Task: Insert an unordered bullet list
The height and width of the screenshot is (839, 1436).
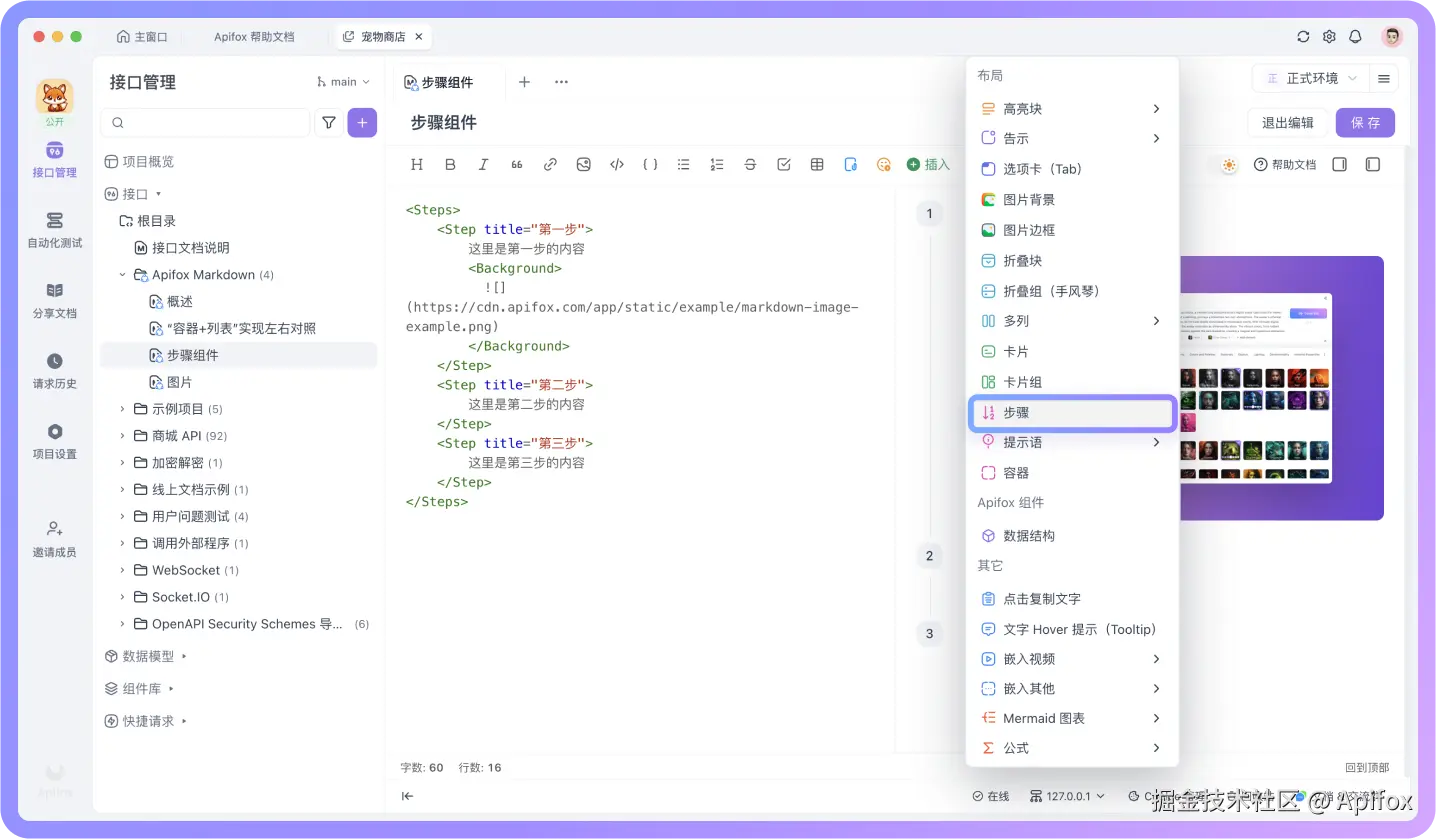Action: click(683, 165)
